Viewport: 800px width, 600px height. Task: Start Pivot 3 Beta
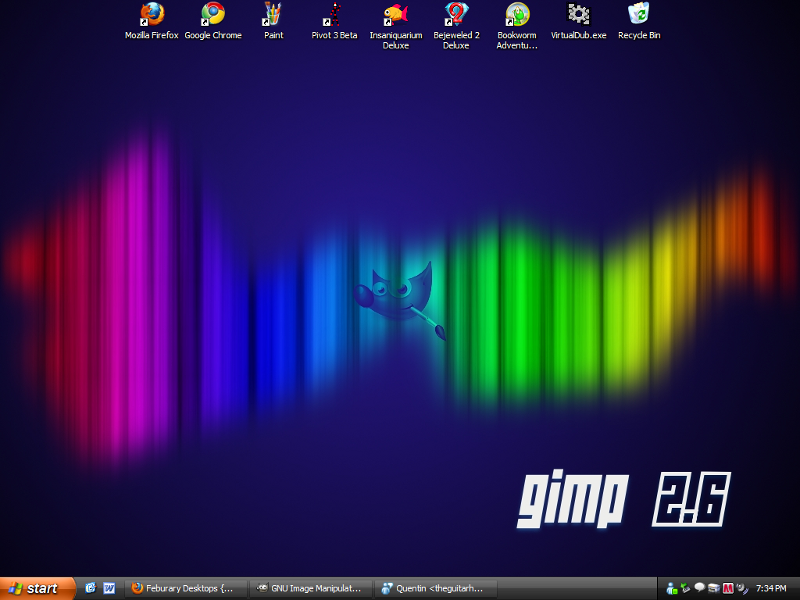[334, 18]
